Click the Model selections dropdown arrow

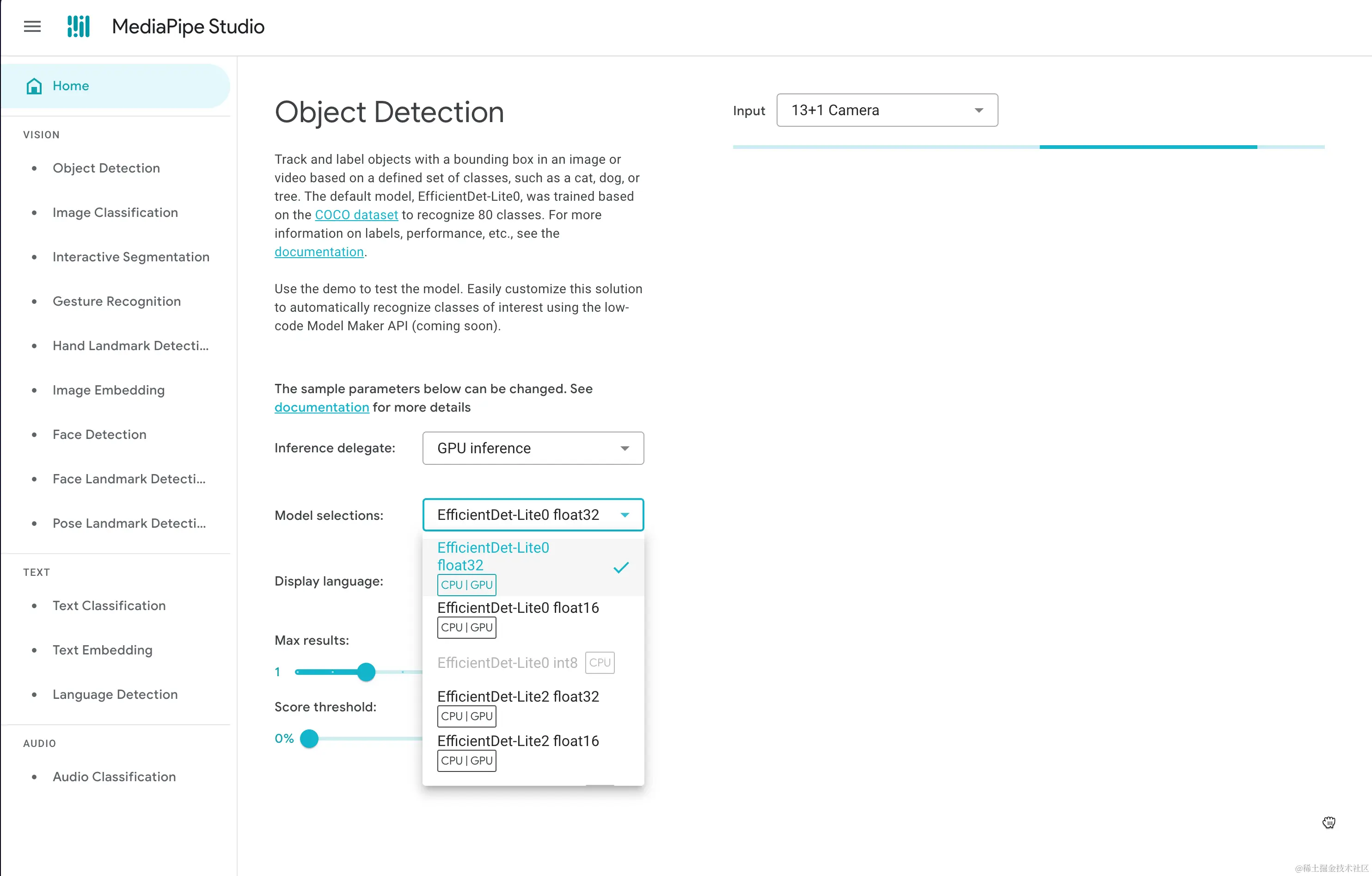pos(625,515)
